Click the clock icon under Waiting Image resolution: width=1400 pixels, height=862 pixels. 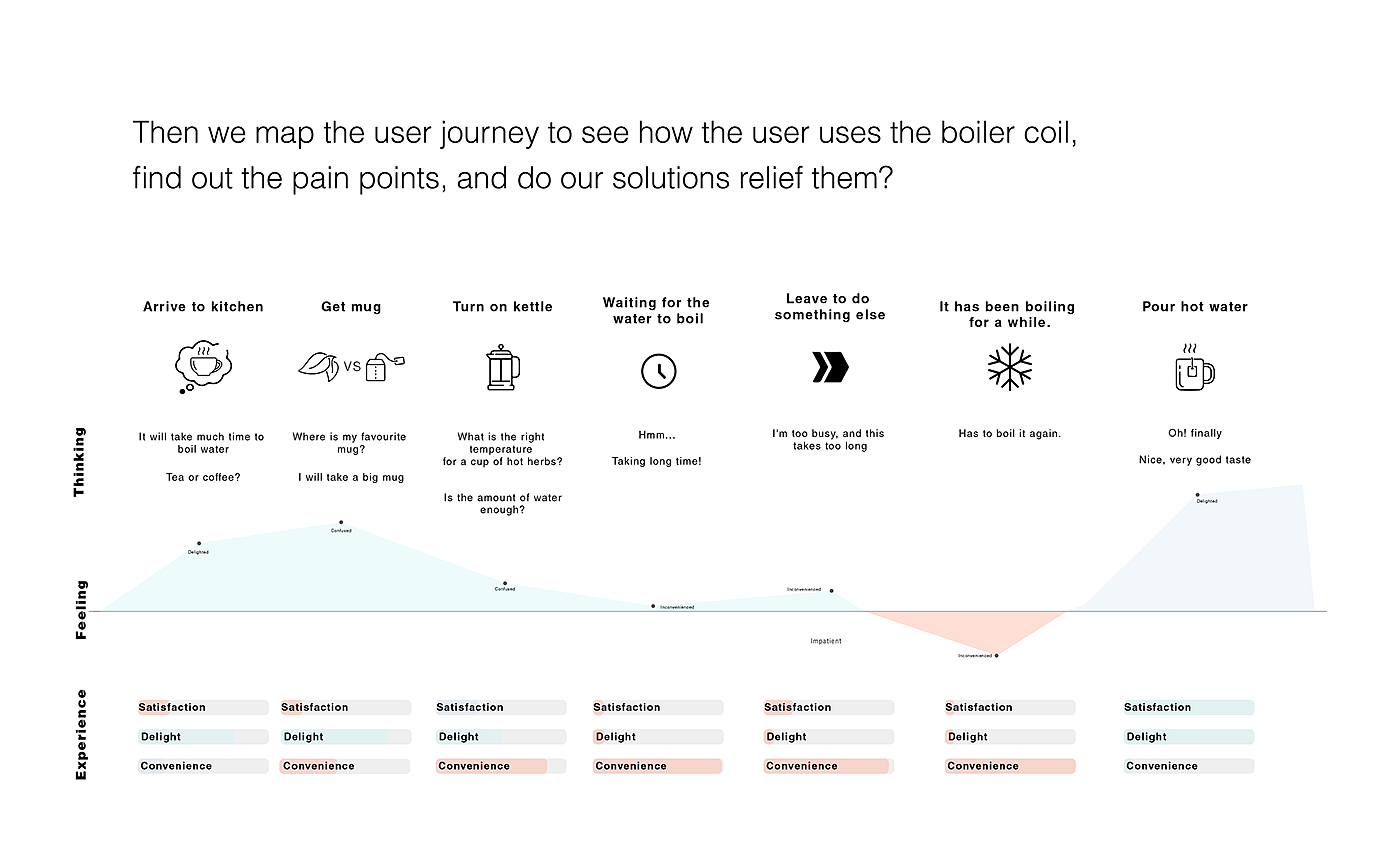point(658,371)
